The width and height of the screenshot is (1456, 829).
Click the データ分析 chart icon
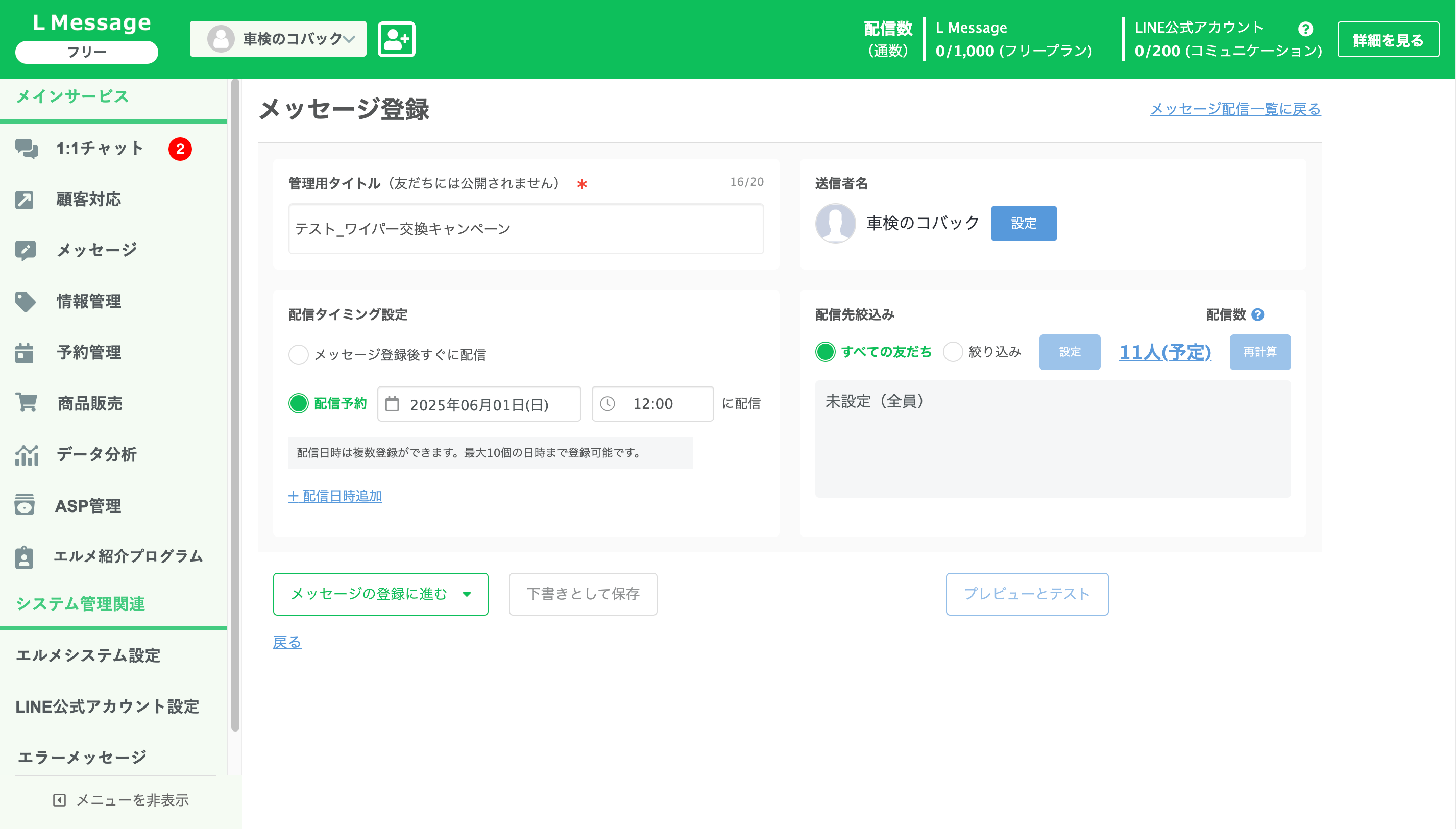pos(27,454)
